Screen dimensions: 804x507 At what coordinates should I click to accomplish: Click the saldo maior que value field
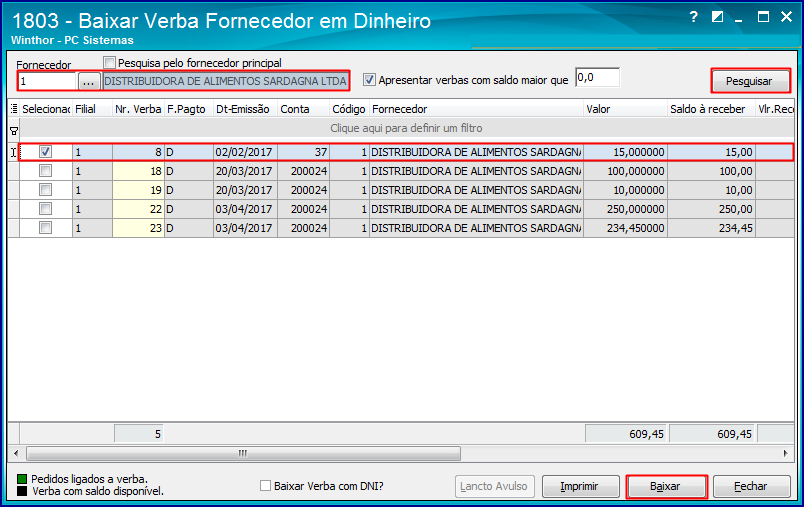pyautogui.click(x=597, y=78)
